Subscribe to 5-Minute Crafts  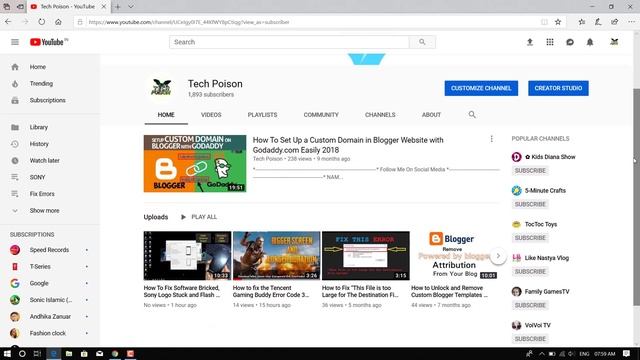point(530,204)
